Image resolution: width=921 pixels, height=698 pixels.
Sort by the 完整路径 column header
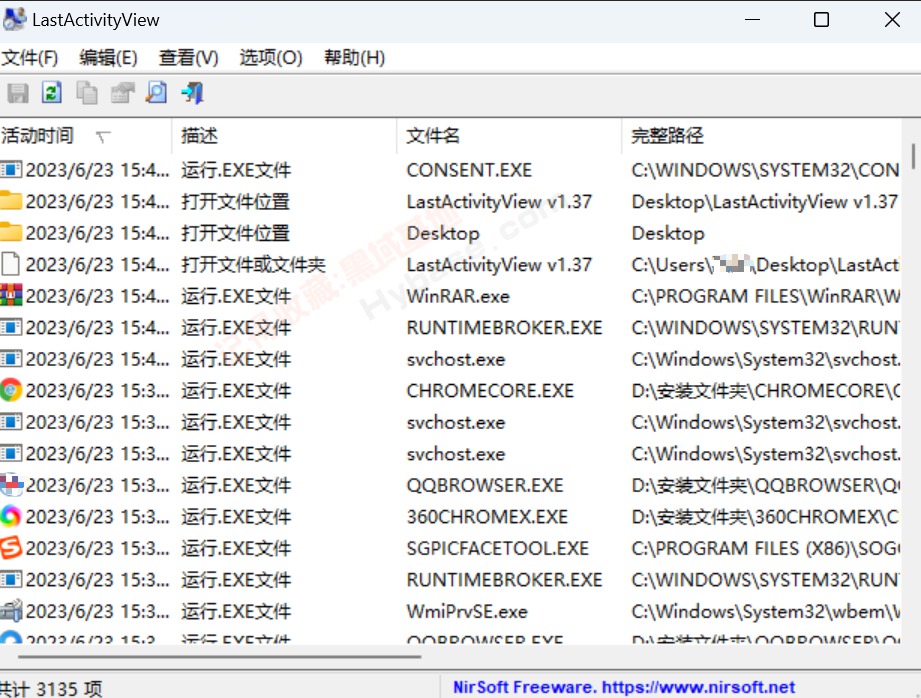click(x=762, y=136)
